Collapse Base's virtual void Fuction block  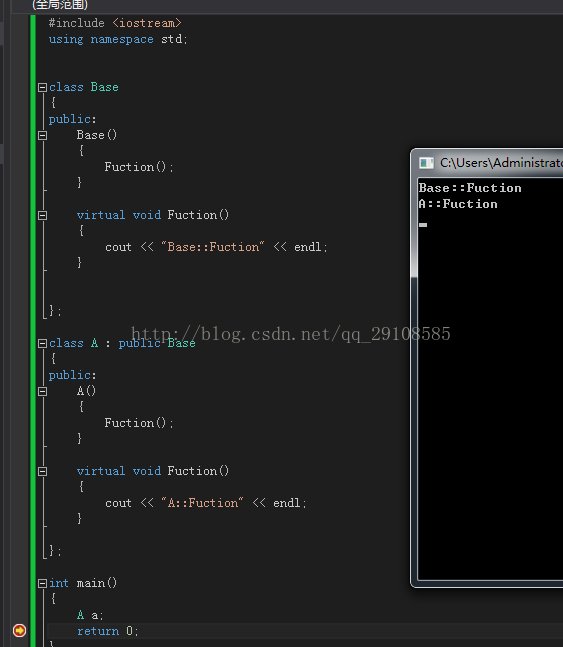click(x=42, y=215)
